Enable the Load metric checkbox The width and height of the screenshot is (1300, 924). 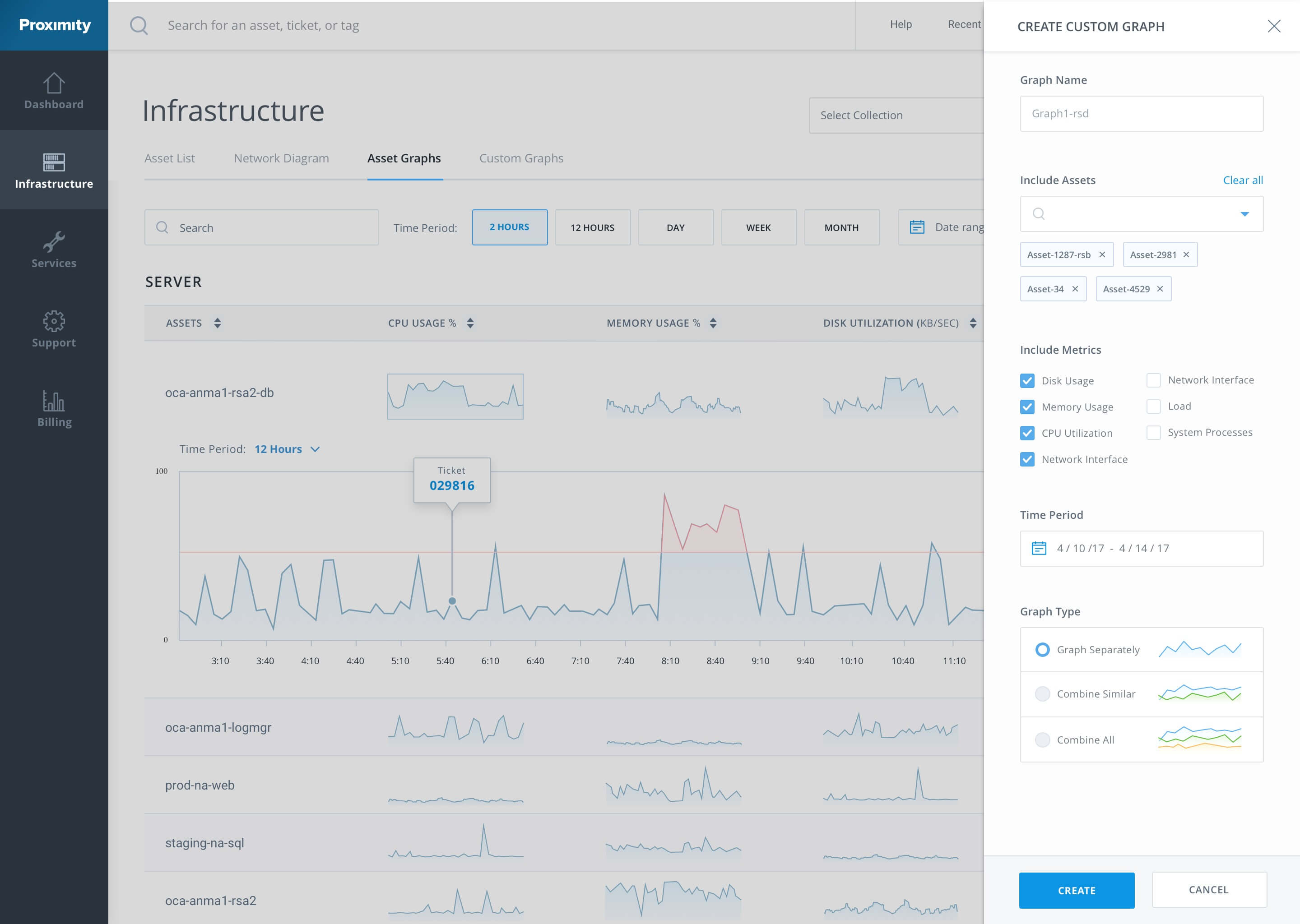click(1154, 406)
